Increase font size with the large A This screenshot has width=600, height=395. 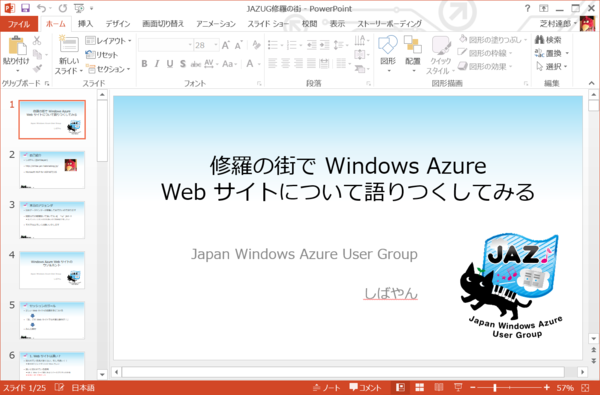point(225,45)
